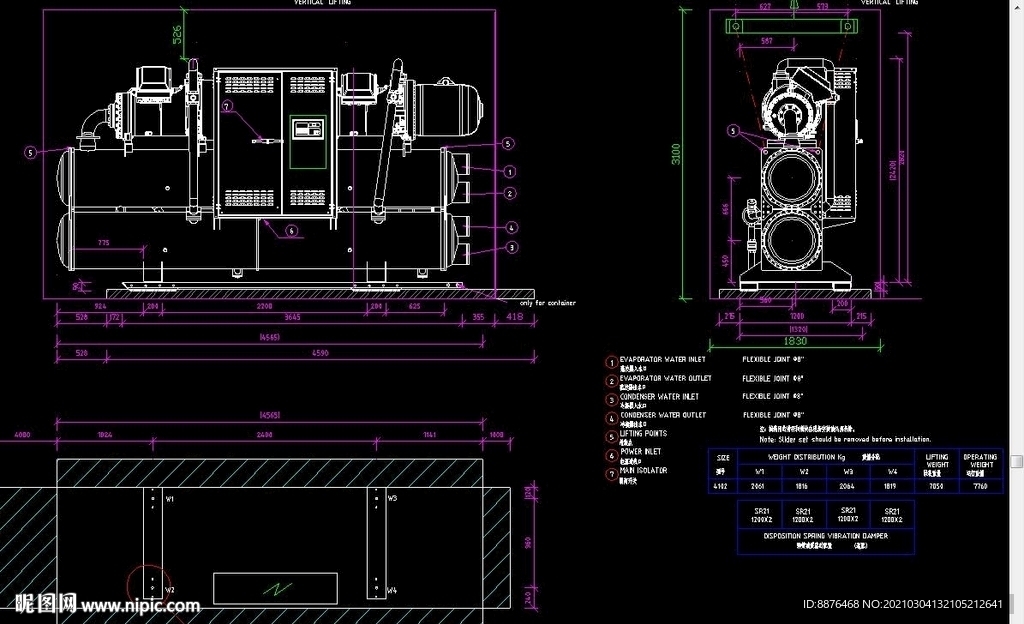
Task: Select the Operating Weight table header
Action: click(x=980, y=465)
